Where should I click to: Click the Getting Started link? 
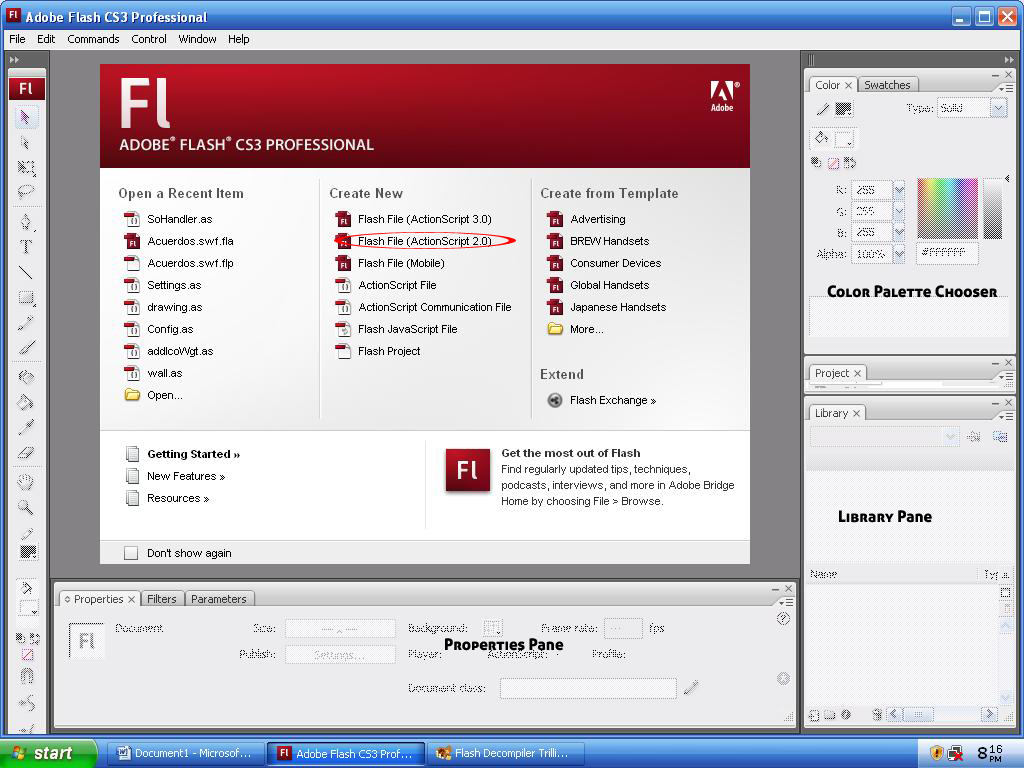click(x=193, y=454)
